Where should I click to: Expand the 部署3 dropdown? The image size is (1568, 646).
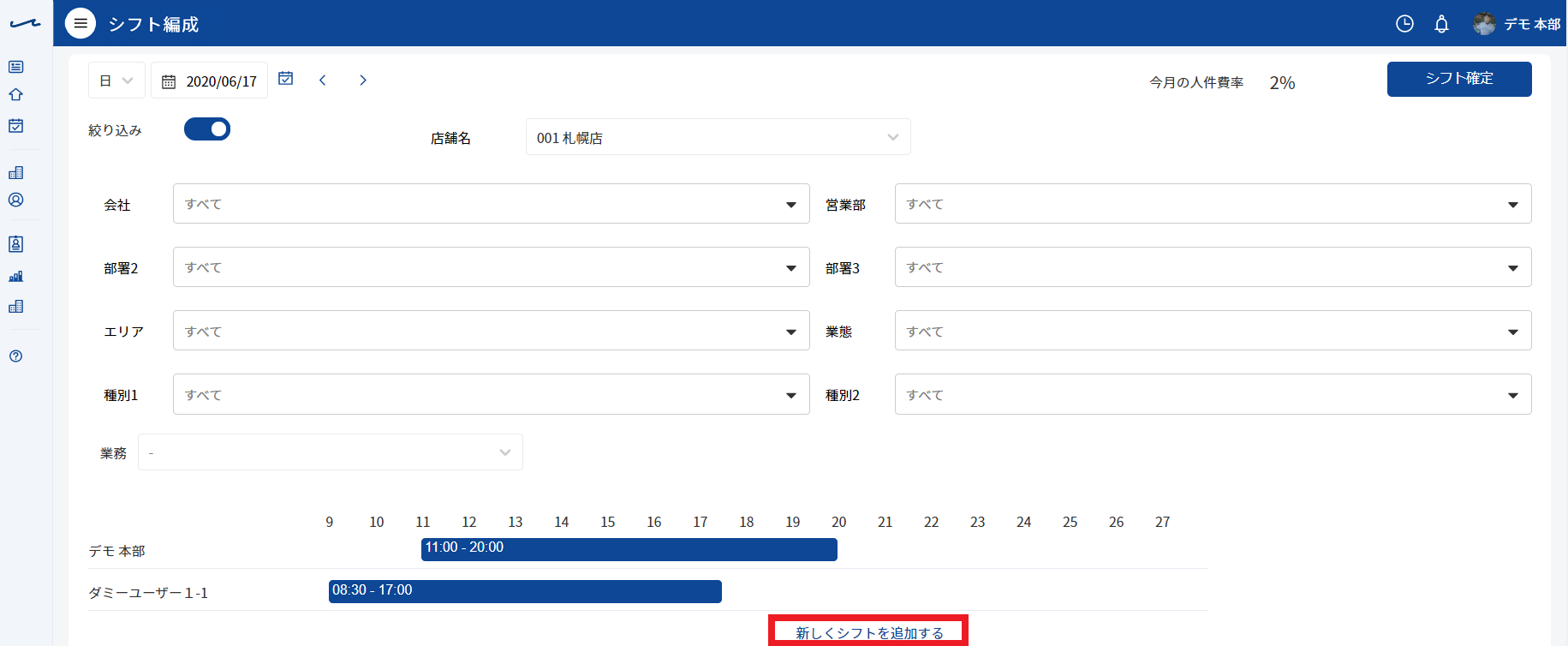[1213, 267]
